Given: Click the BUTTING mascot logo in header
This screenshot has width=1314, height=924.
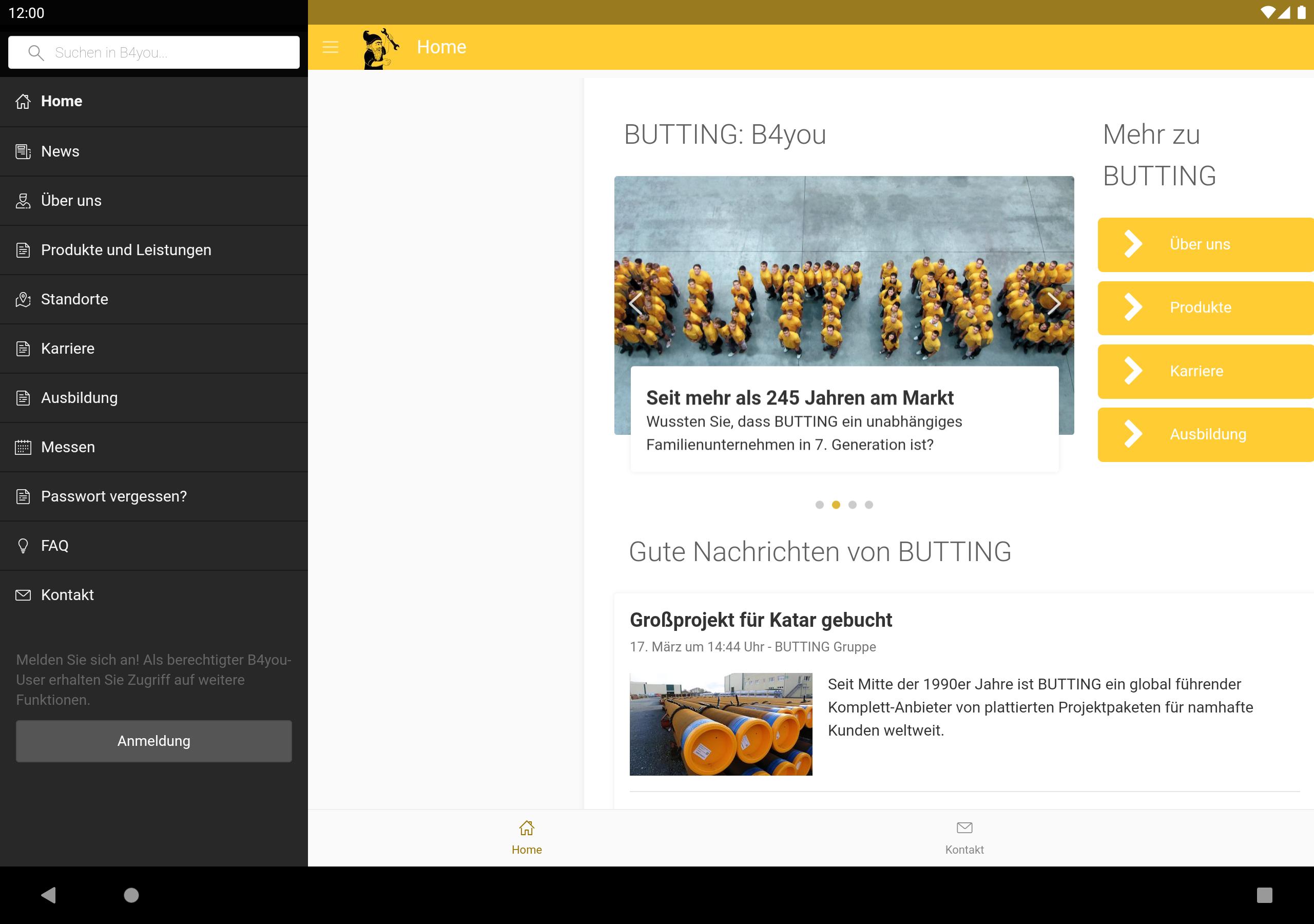Looking at the screenshot, I should click(x=380, y=49).
